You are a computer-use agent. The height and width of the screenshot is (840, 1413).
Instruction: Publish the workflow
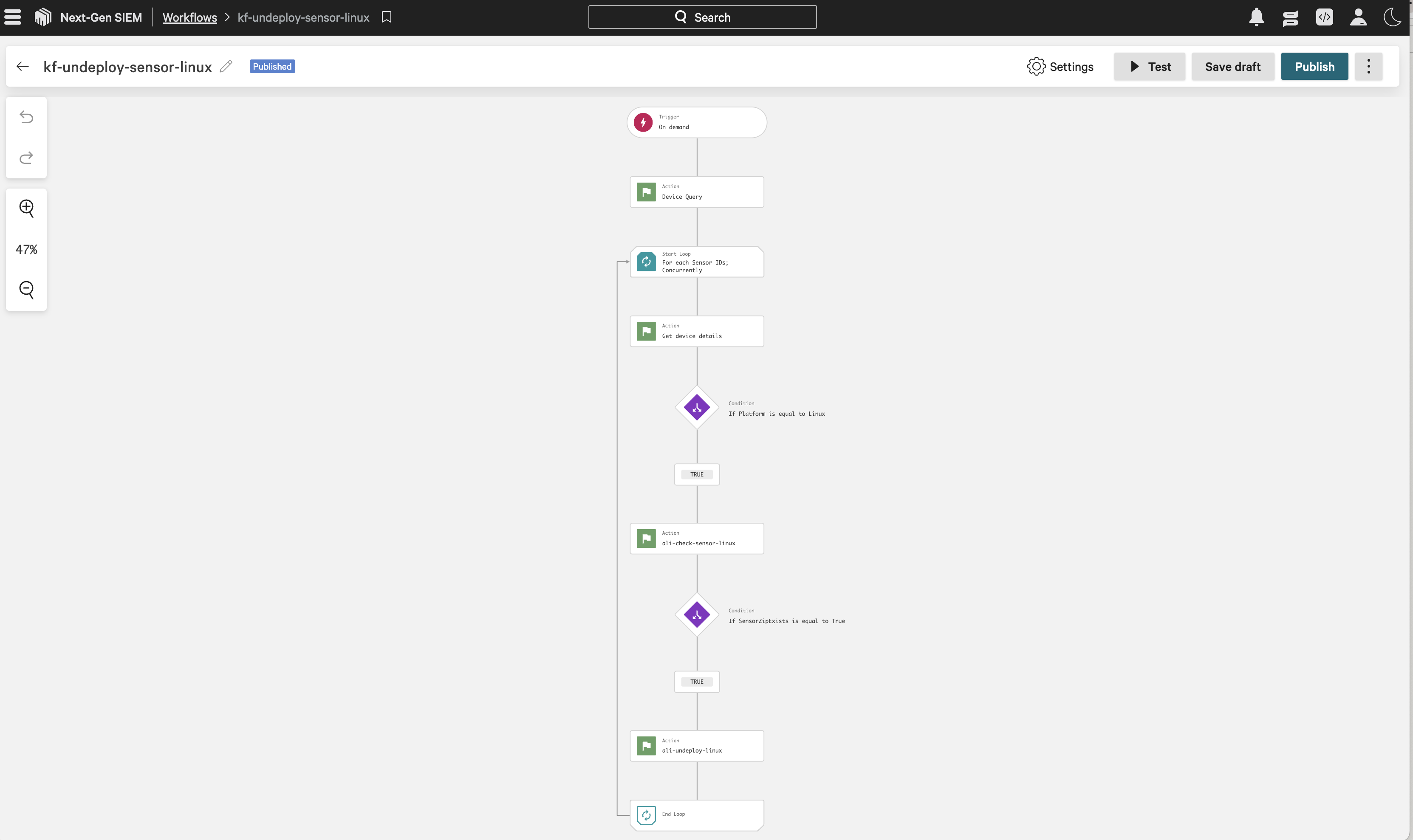[1314, 67]
